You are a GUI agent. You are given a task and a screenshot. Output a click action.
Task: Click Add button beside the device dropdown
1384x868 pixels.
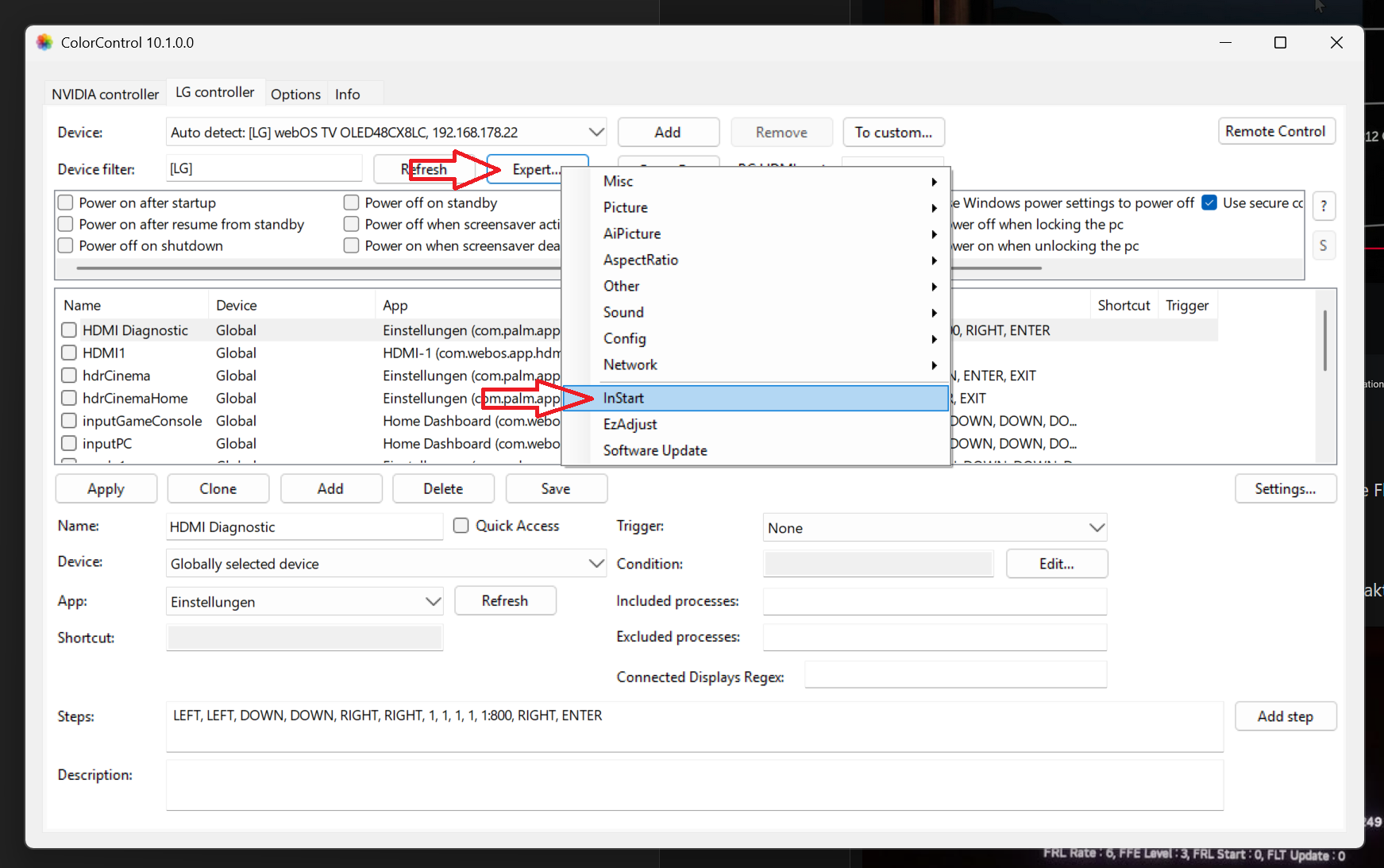pyautogui.click(x=668, y=132)
